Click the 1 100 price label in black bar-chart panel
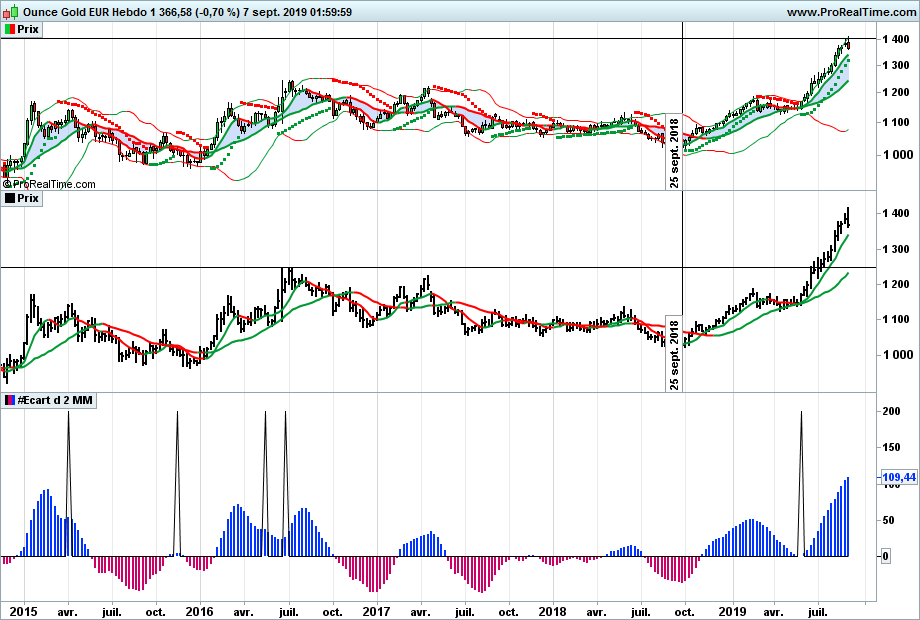The width and height of the screenshot is (920, 620). coord(896,320)
